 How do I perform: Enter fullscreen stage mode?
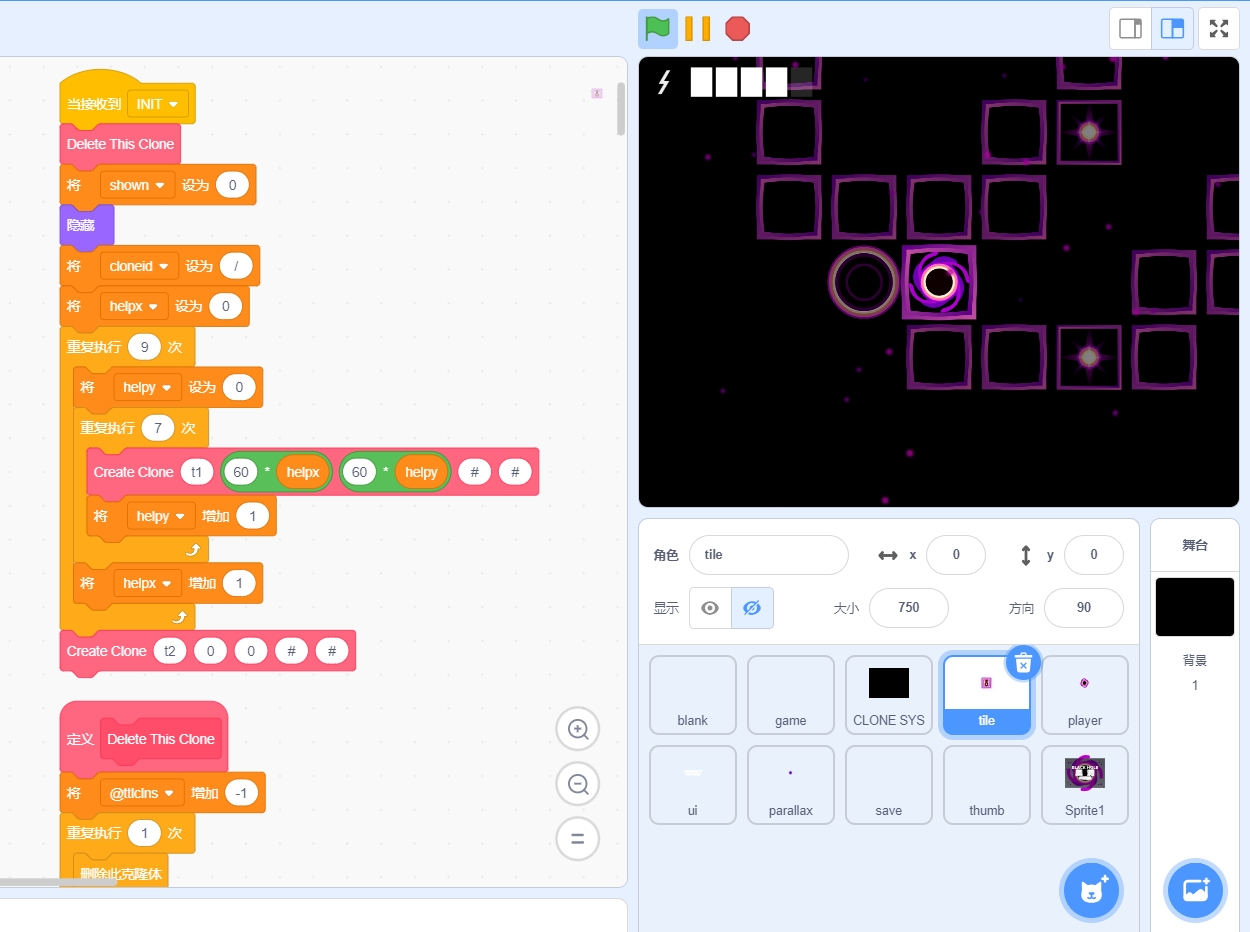tap(1218, 29)
